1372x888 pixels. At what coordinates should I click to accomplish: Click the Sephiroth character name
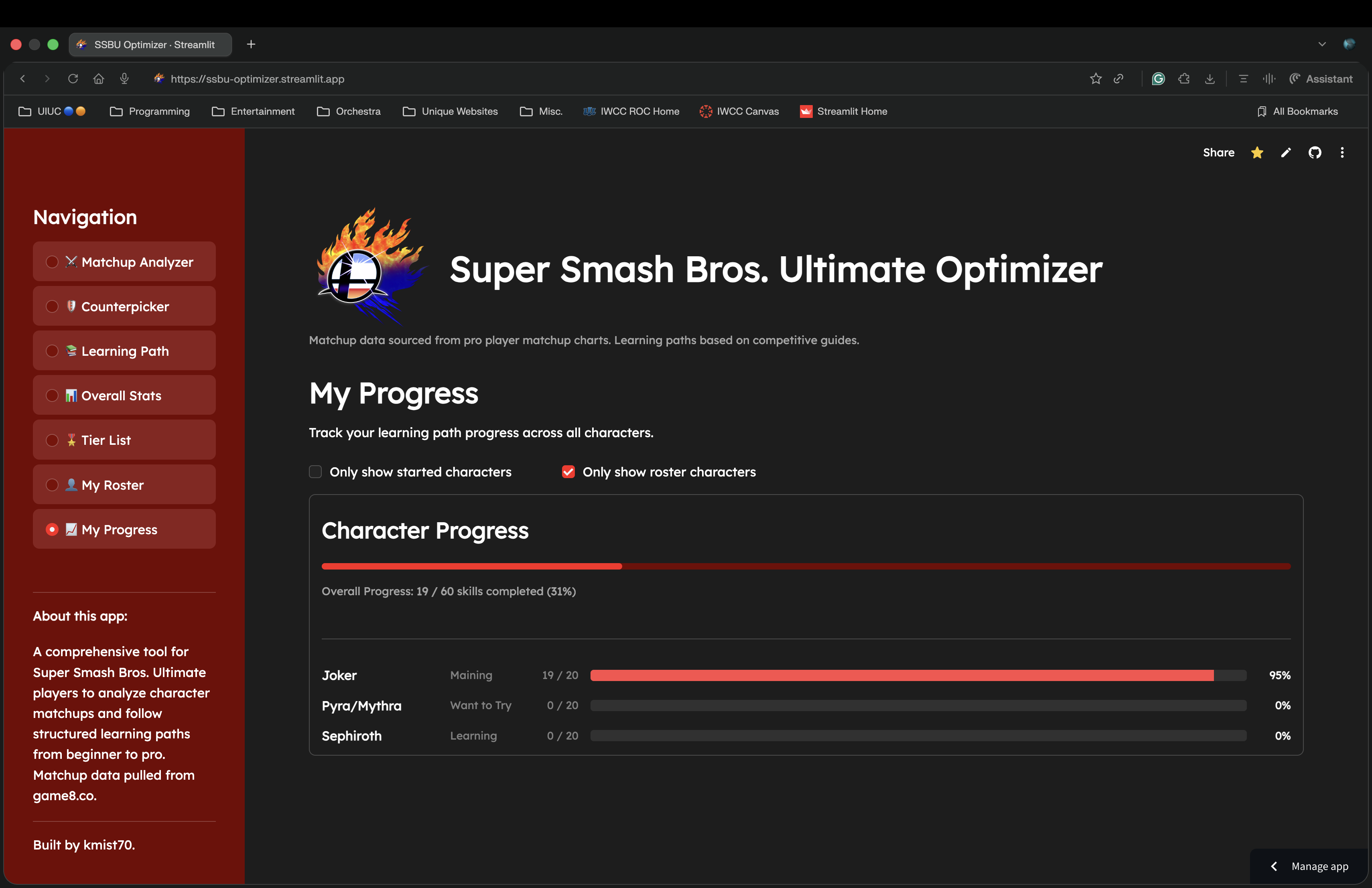(x=352, y=736)
